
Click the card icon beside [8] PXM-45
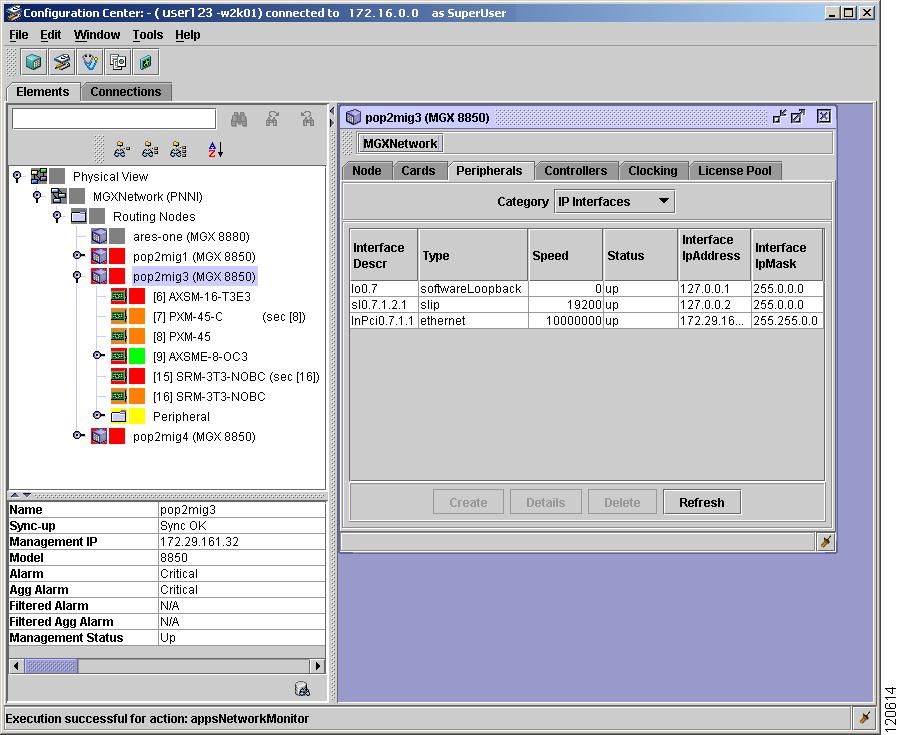[119, 337]
